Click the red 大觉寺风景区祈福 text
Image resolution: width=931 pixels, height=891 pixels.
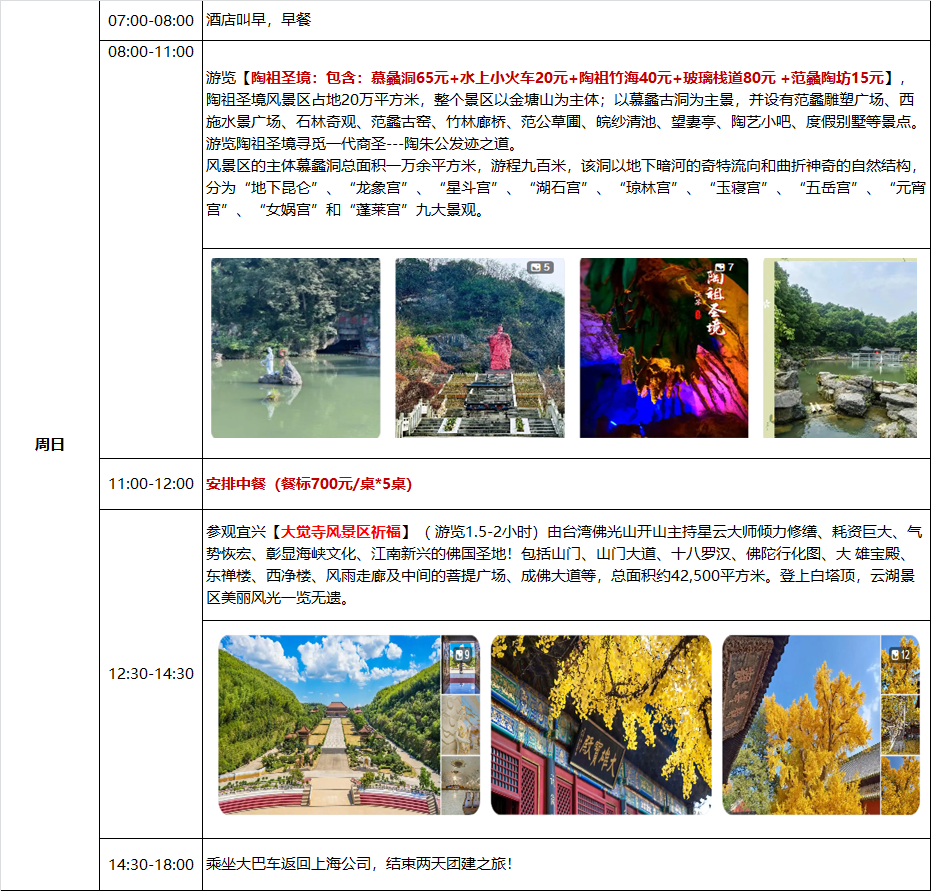[345, 530]
